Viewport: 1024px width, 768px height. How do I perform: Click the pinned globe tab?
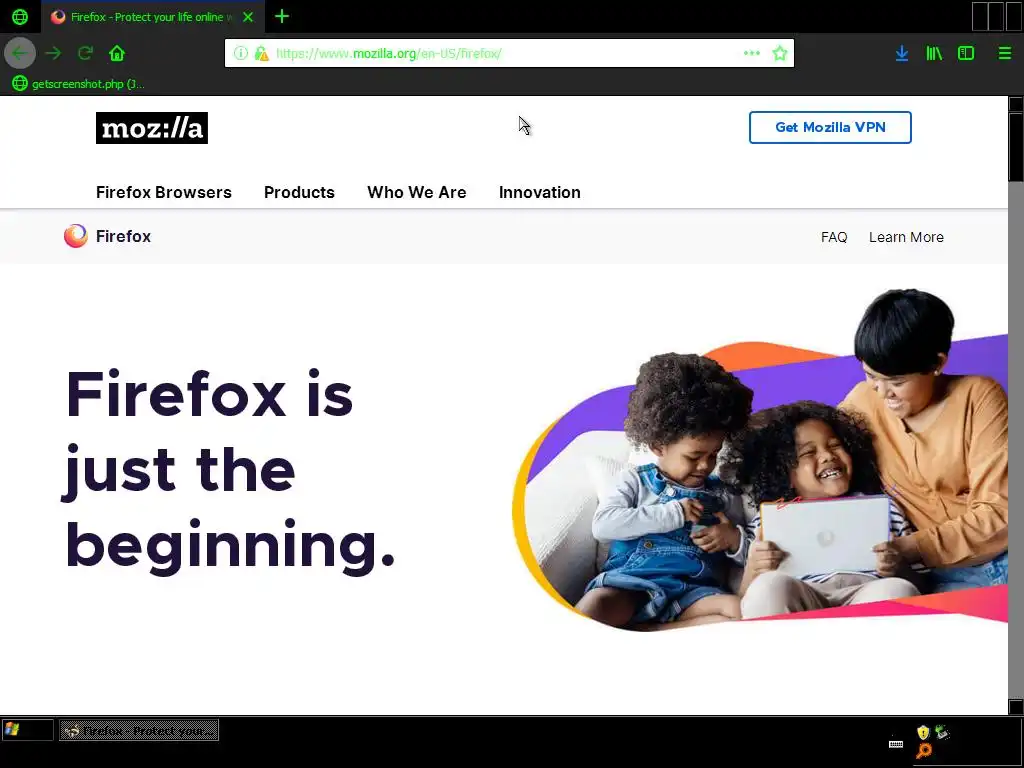20,16
